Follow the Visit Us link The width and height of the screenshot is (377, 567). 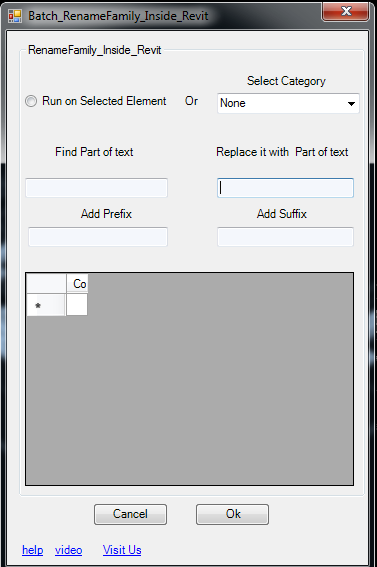(x=122, y=550)
